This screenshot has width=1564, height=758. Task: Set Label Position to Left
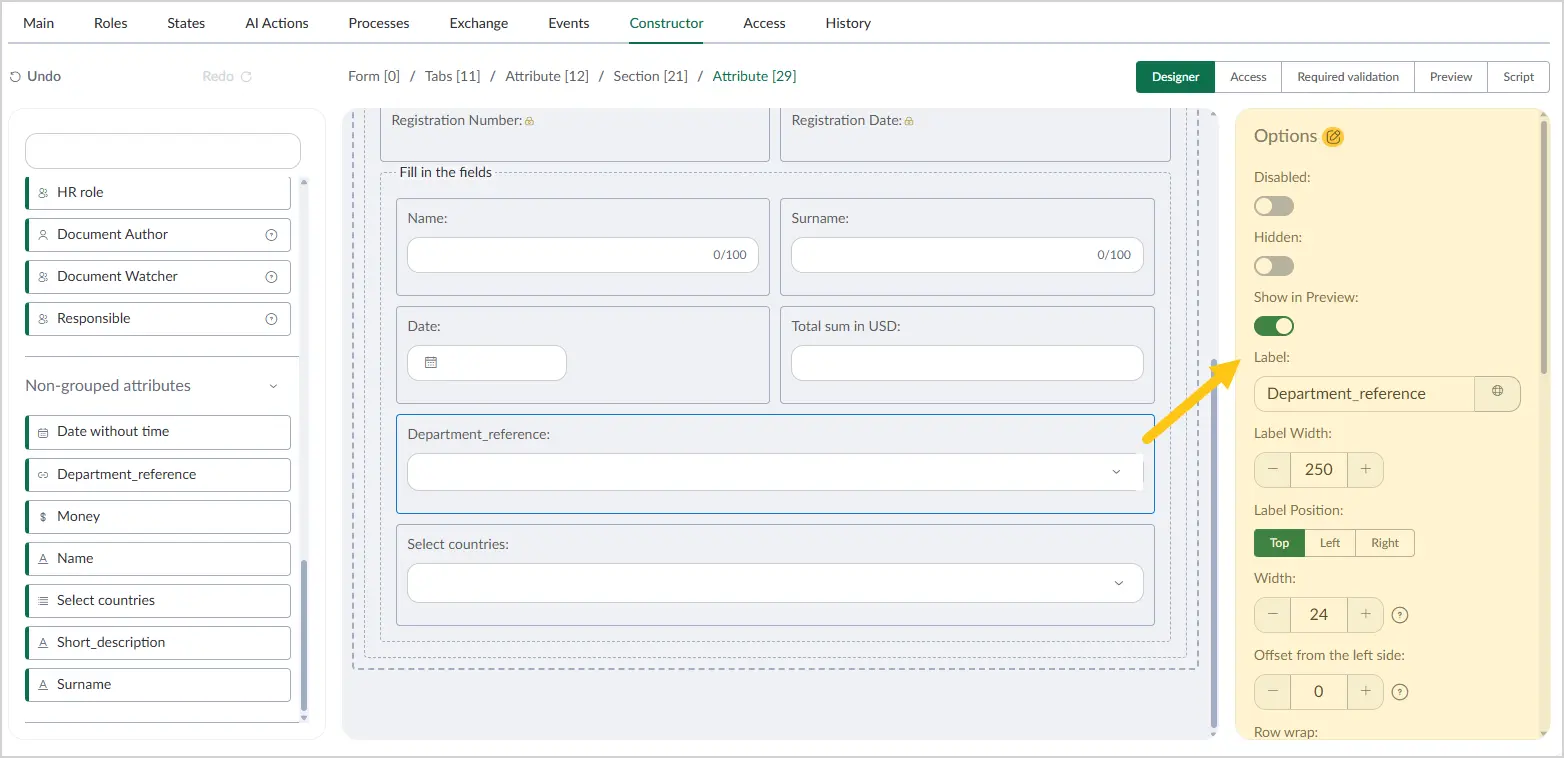click(x=1330, y=543)
